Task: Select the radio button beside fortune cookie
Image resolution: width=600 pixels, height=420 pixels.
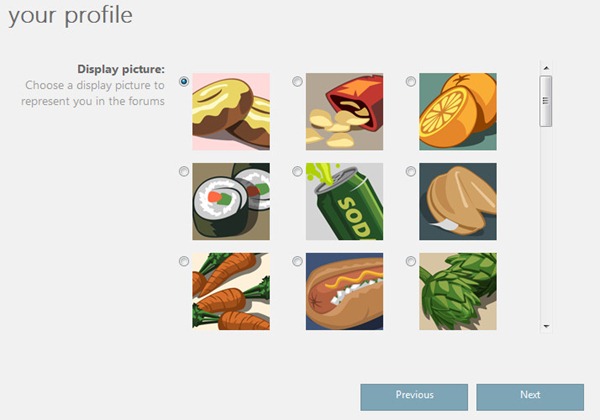Action: 411,172
